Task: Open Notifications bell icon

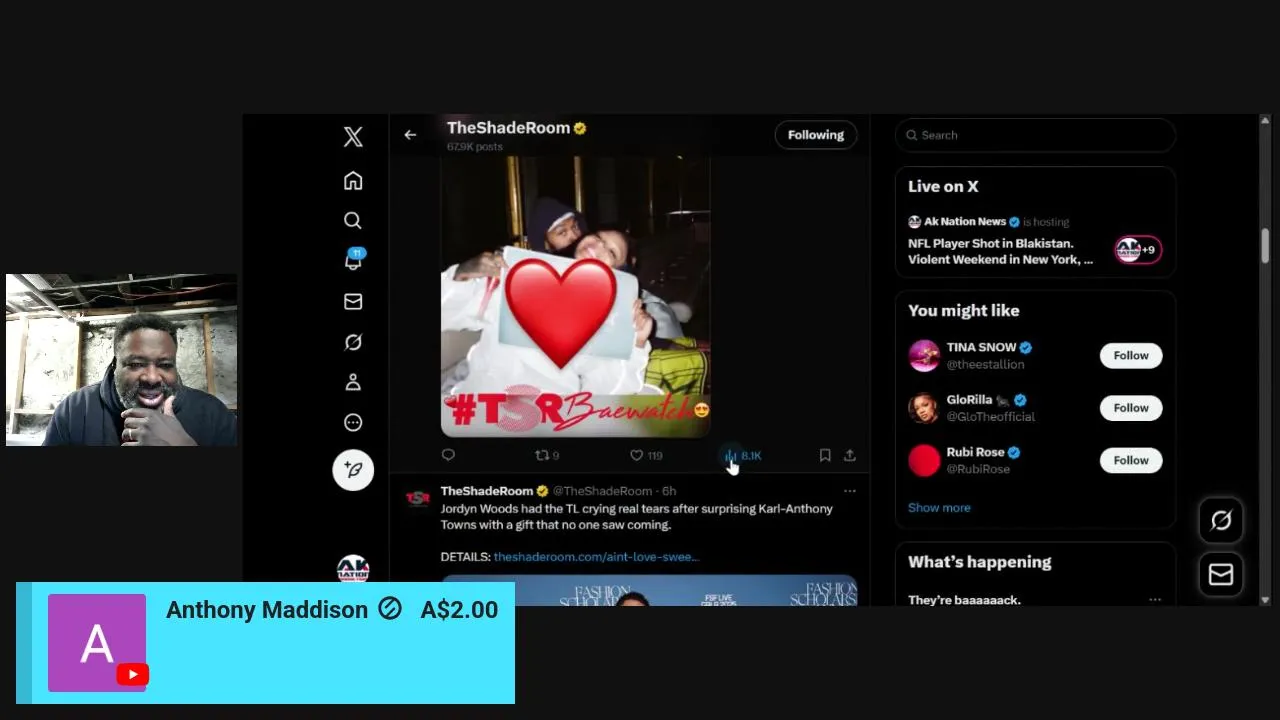Action: pyautogui.click(x=353, y=260)
